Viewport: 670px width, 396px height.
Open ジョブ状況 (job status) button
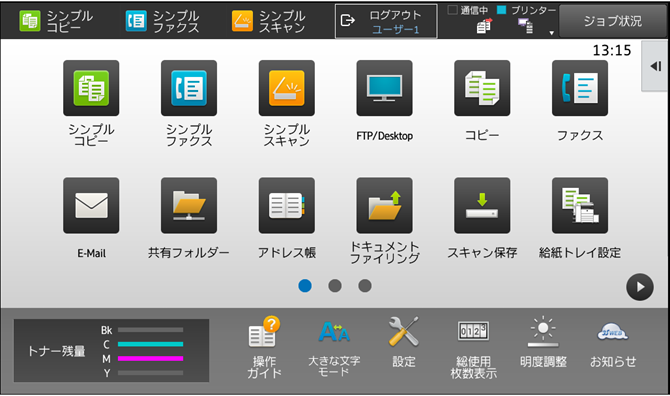[613, 21]
